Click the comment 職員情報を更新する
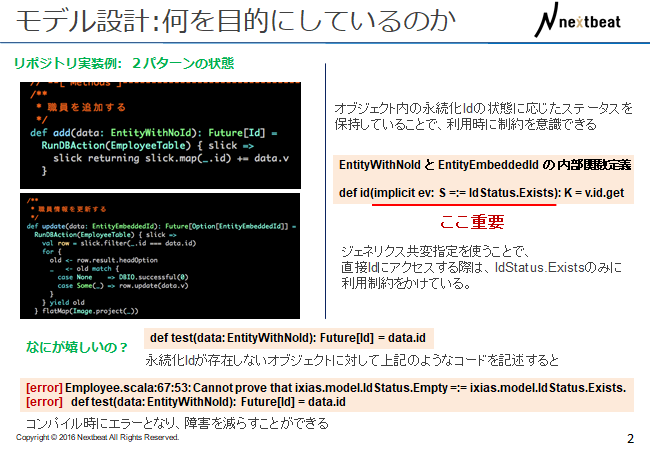650x450 pixels. 72,209
